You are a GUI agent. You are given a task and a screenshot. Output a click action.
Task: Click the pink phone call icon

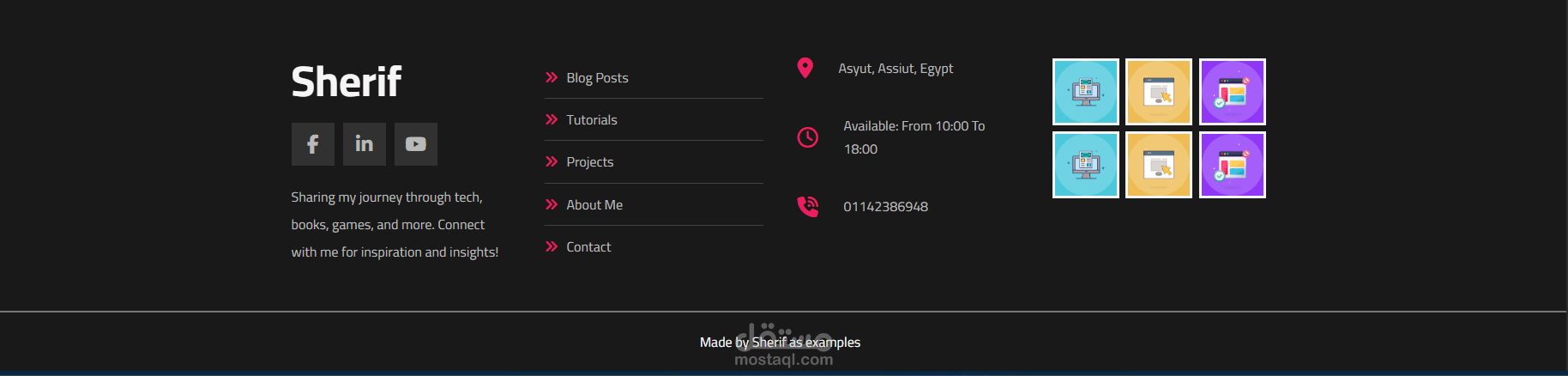(808, 207)
